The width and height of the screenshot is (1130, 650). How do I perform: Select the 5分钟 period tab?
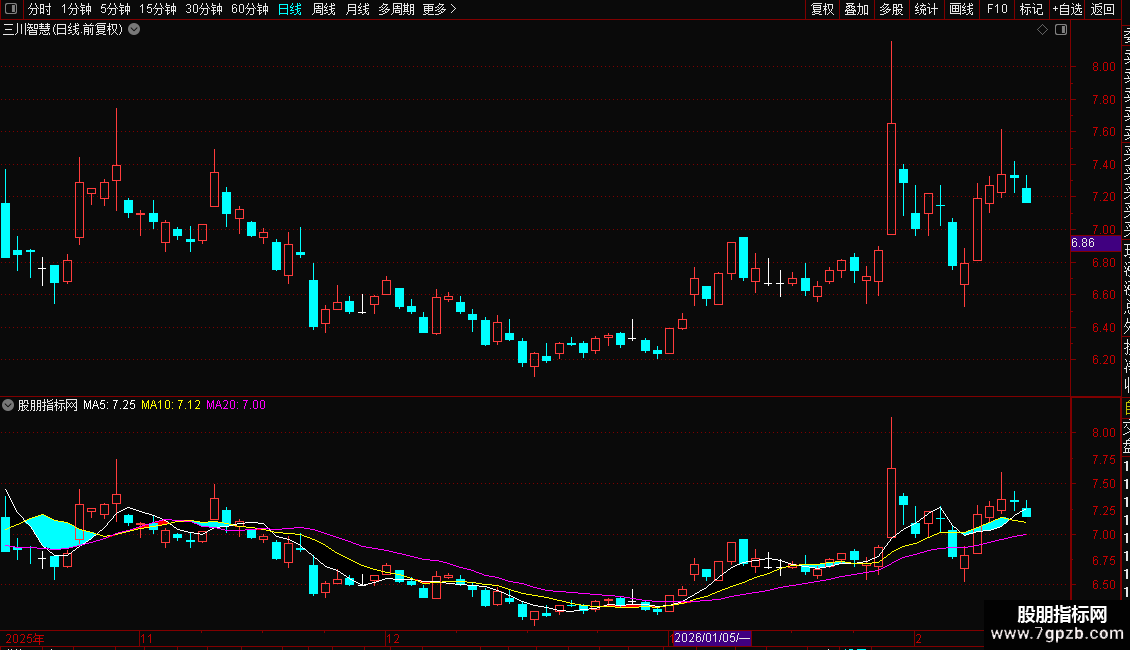(x=115, y=9)
